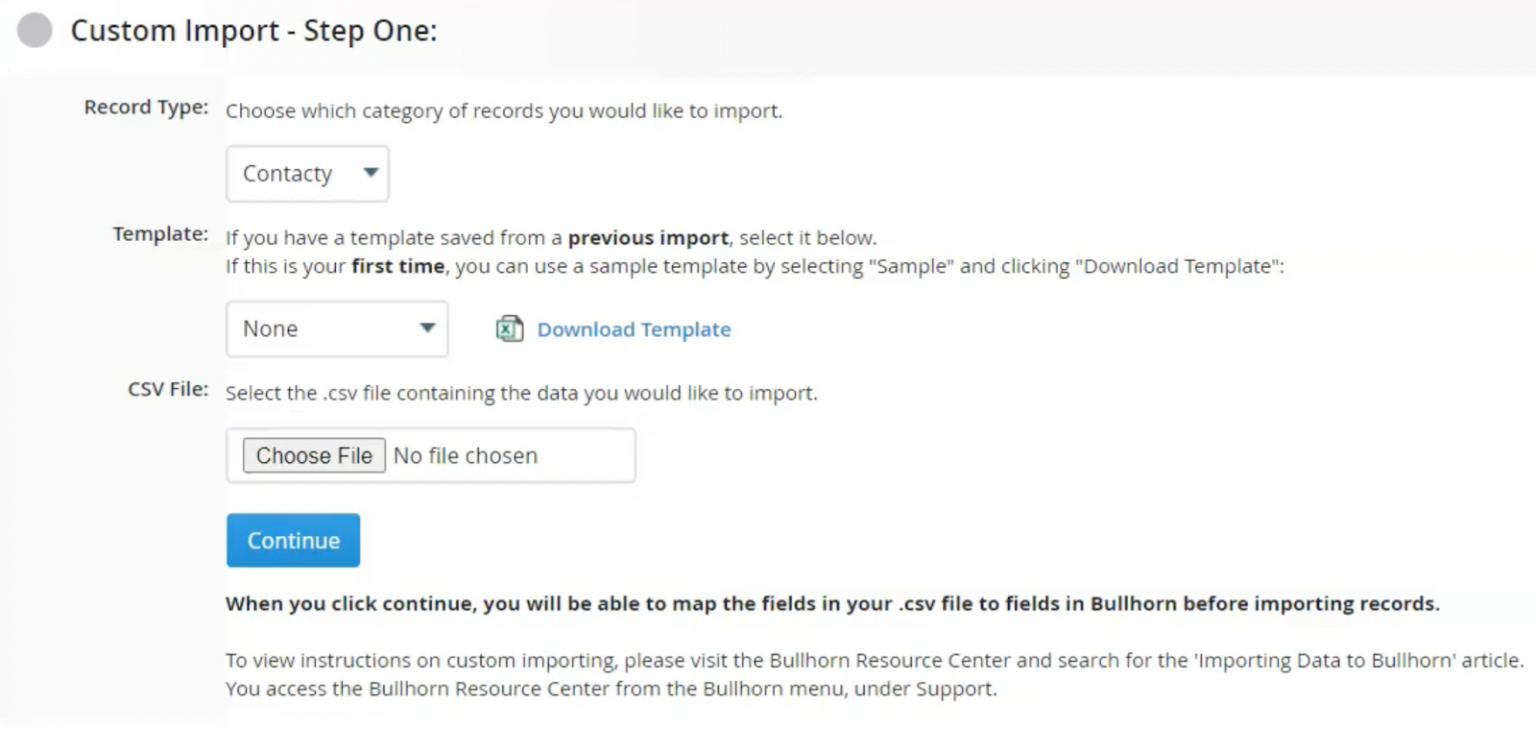The width and height of the screenshot is (1536, 729).
Task: Click the bold 'first time' text
Action: click(x=397, y=267)
